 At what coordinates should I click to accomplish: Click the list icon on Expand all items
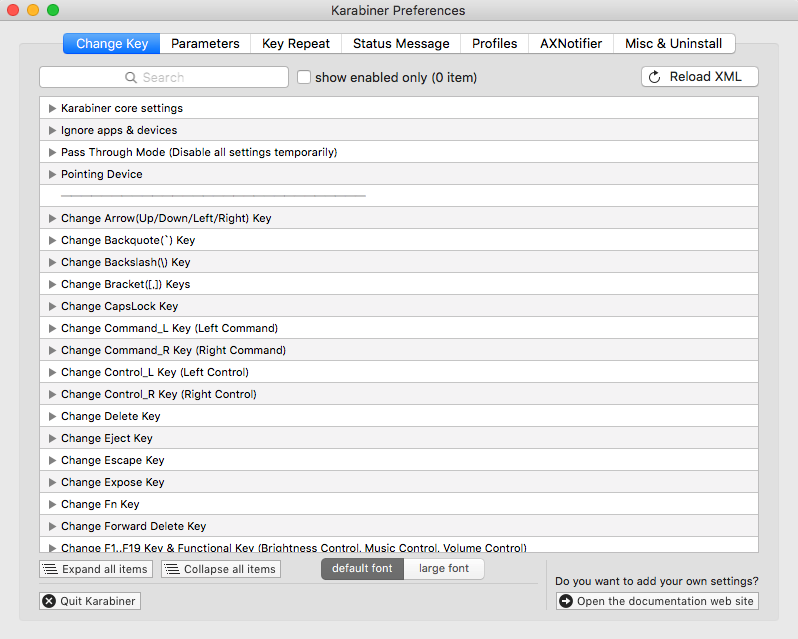tap(50, 569)
